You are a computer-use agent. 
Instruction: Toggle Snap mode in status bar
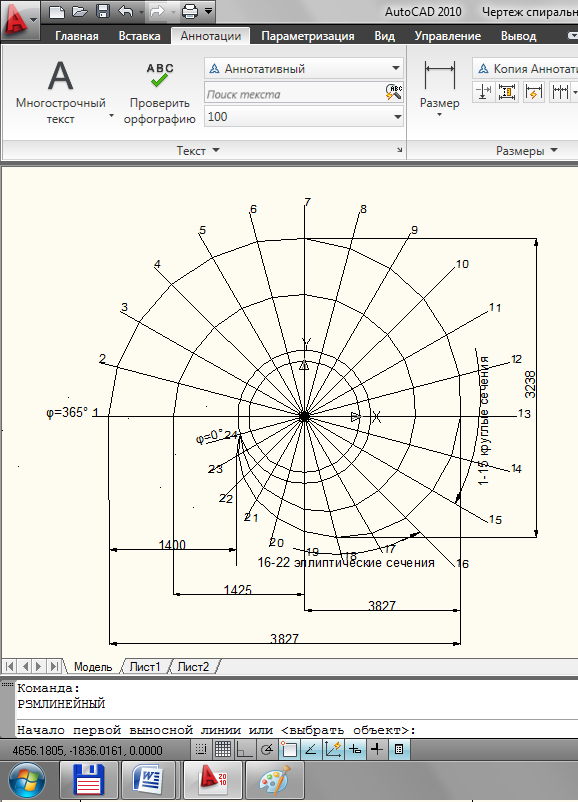click(201, 750)
